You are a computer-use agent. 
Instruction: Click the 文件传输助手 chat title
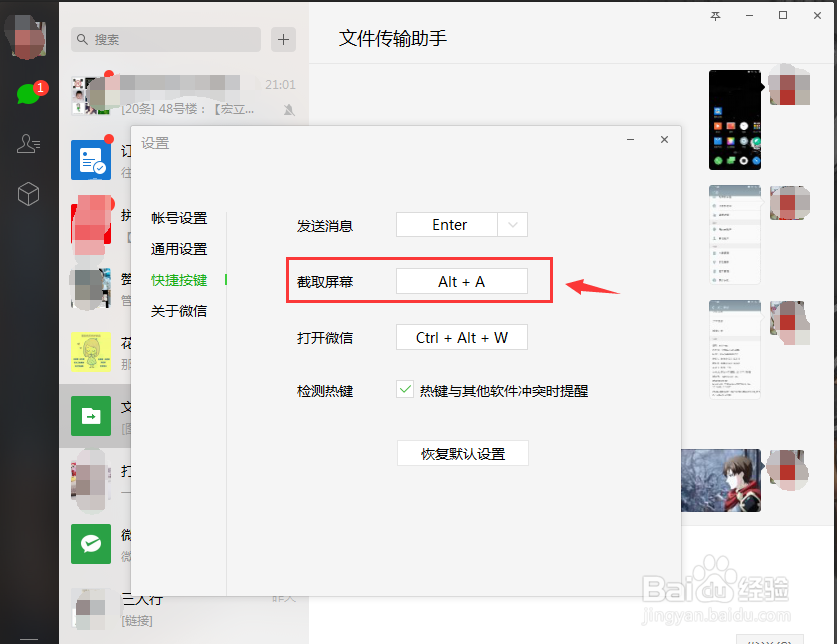(393, 38)
